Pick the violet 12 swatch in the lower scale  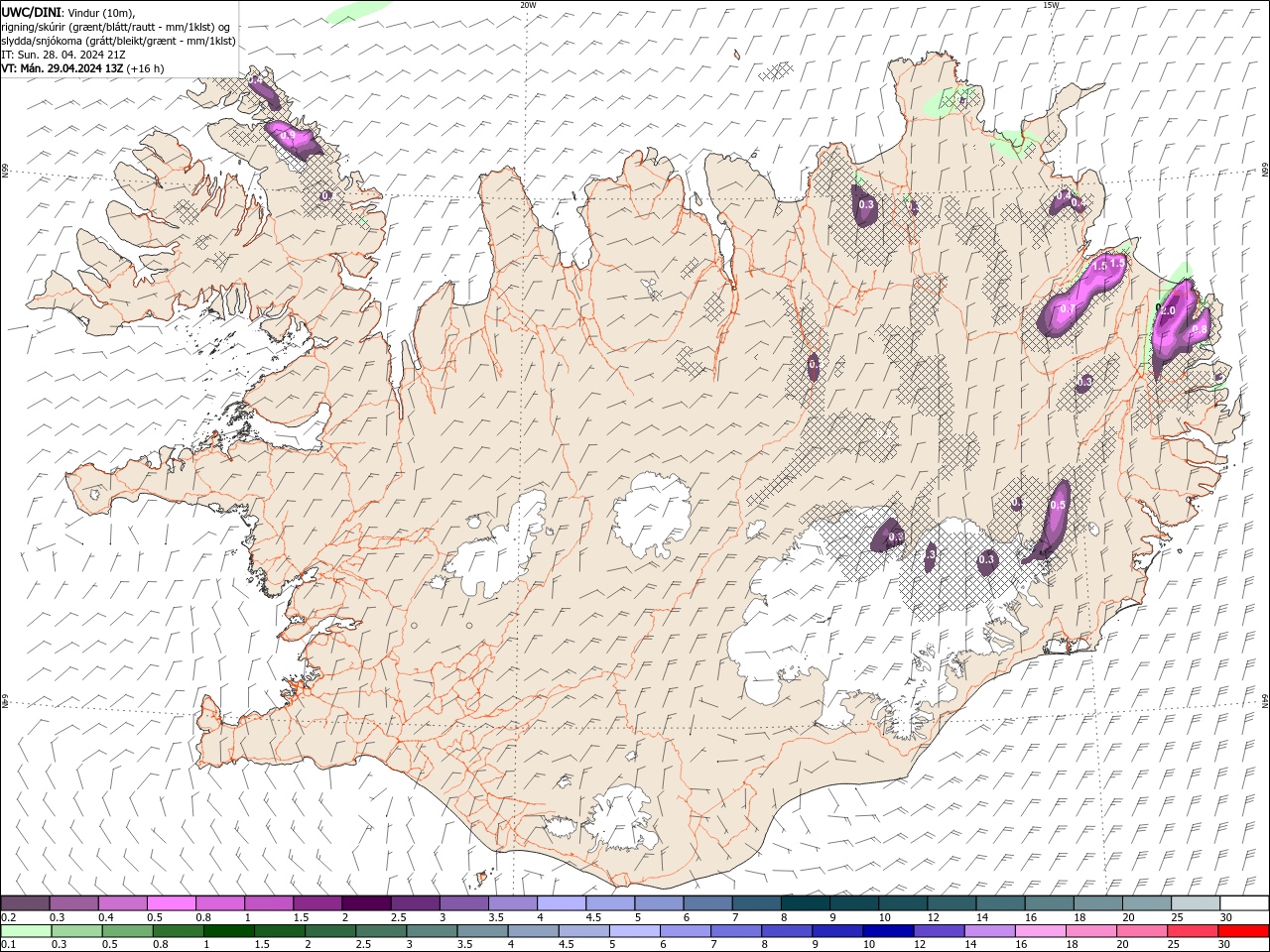(x=939, y=931)
